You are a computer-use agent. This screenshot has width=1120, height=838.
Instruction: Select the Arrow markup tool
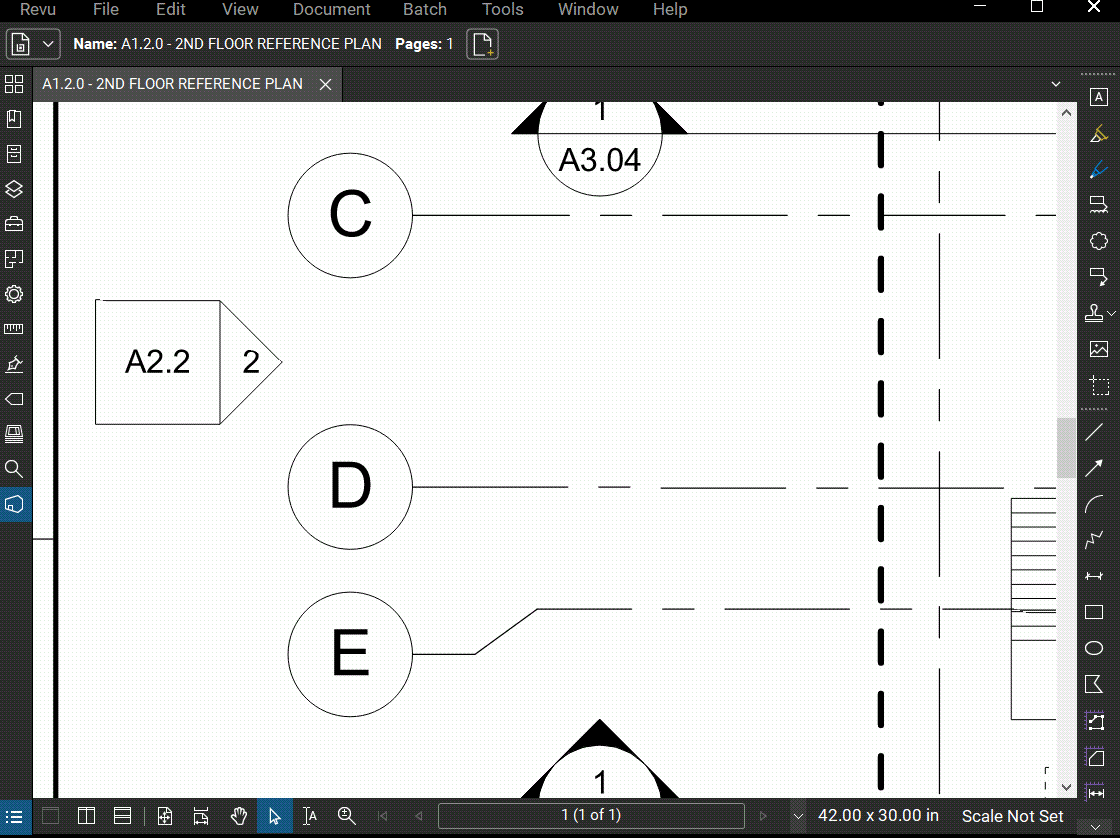(1094, 468)
